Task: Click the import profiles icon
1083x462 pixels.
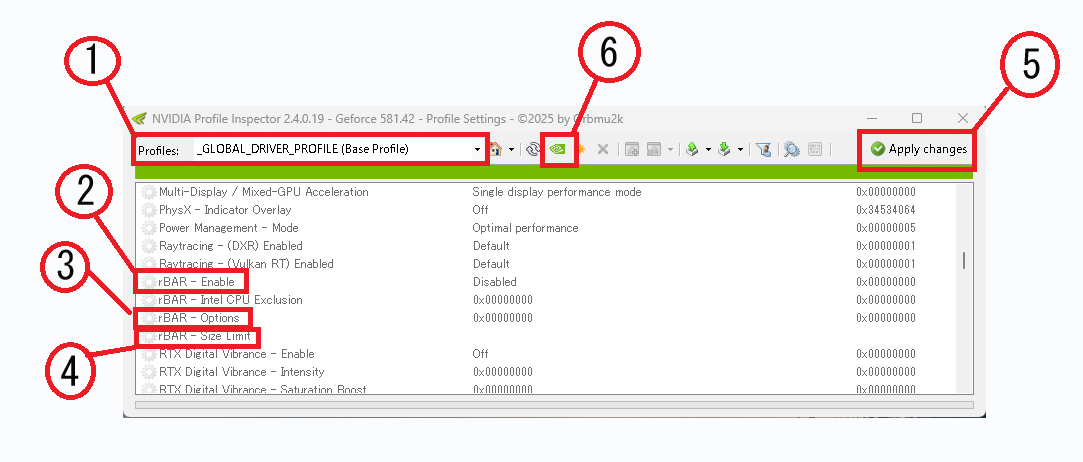Action: click(x=724, y=149)
